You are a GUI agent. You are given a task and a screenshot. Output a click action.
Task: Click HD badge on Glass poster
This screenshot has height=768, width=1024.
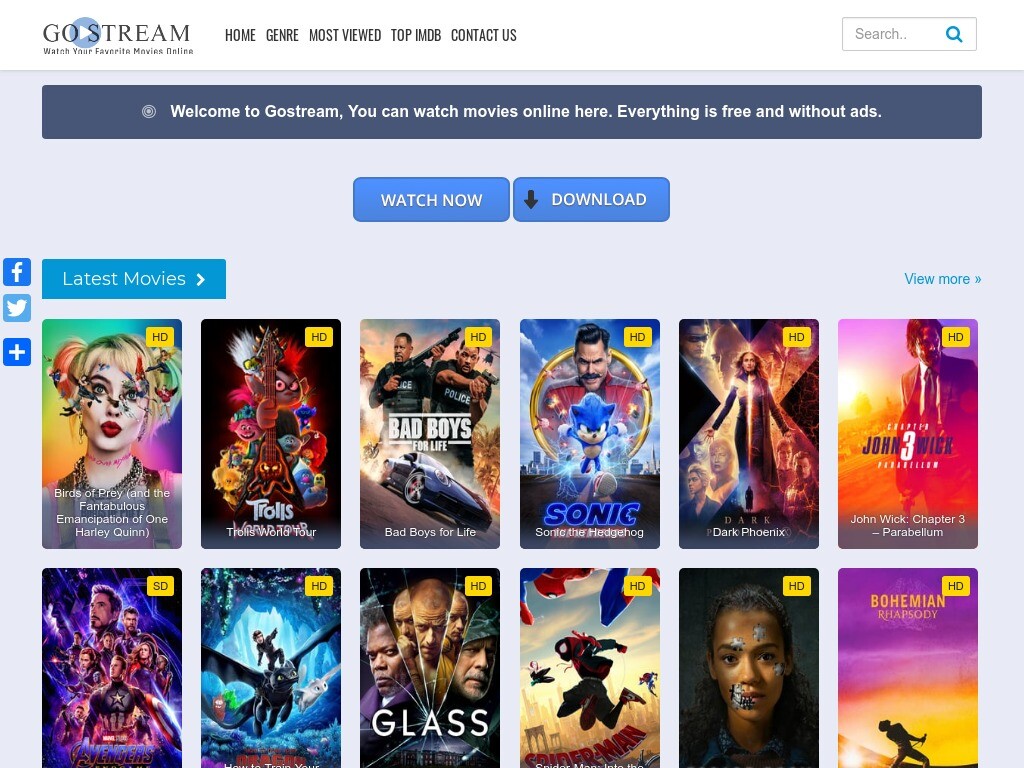[478, 586]
